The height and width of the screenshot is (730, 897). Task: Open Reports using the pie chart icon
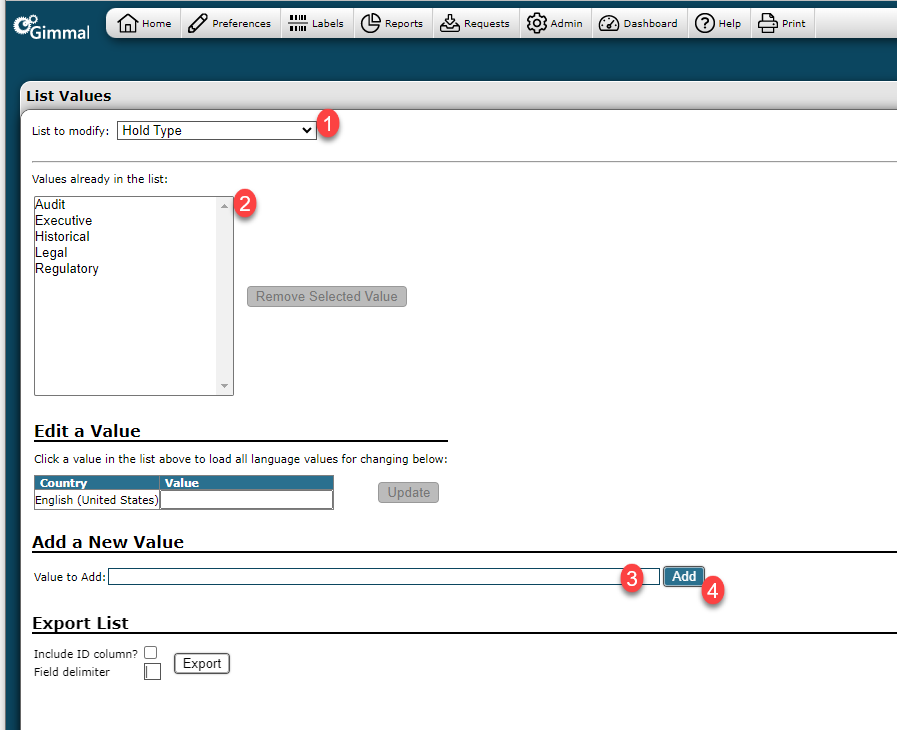coord(371,23)
